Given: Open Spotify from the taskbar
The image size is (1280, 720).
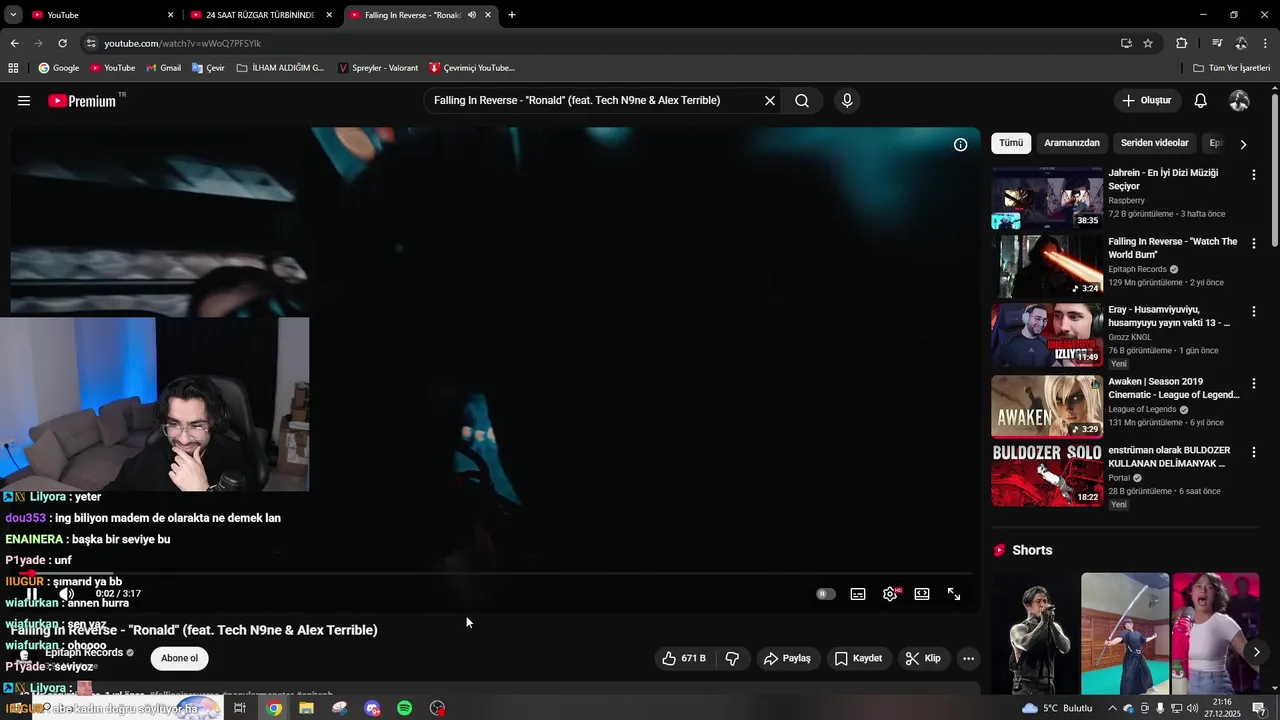Looking at the screenshot, I should coord(405,708).
